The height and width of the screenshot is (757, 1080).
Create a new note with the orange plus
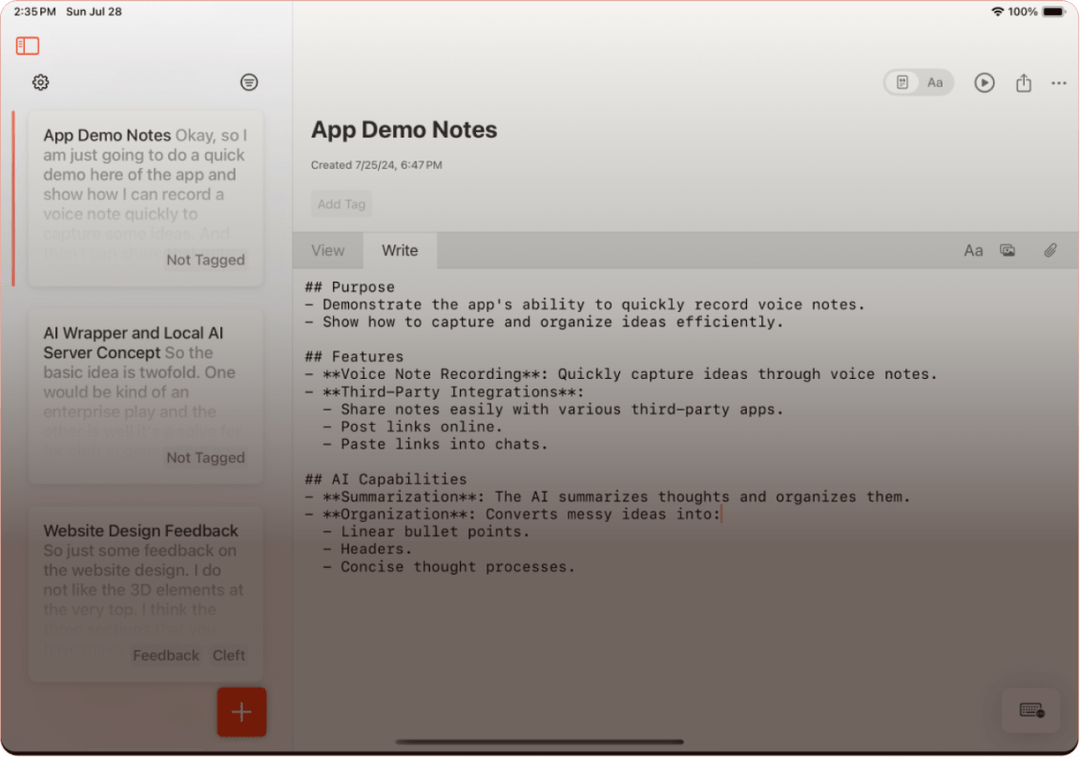click(x=241, y=712)
